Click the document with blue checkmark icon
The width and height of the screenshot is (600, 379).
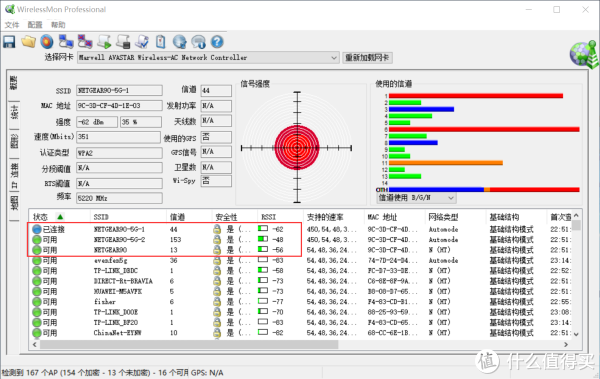[142, 42]
